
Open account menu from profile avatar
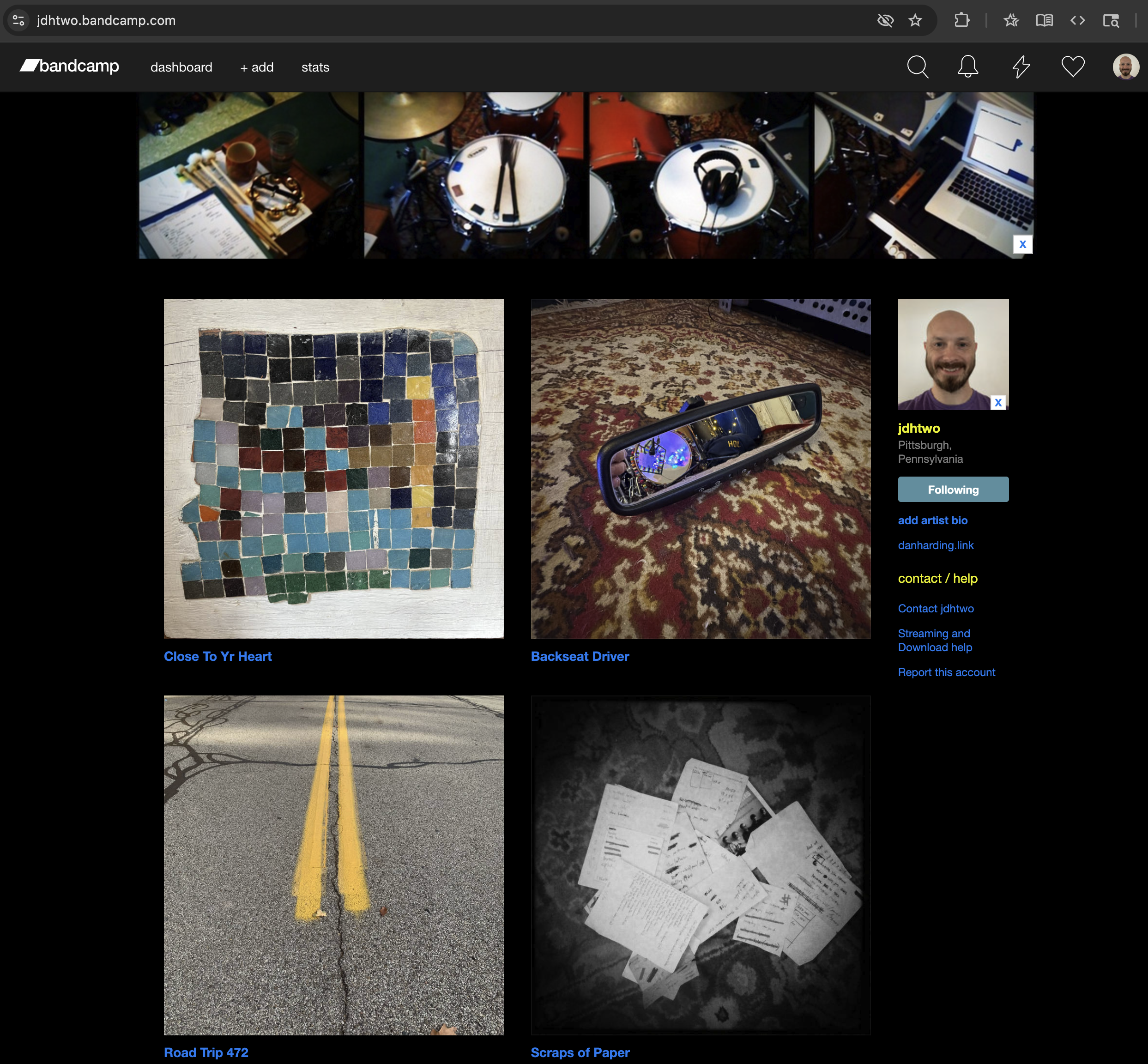pyautogui.click(x=1124, y=67)
